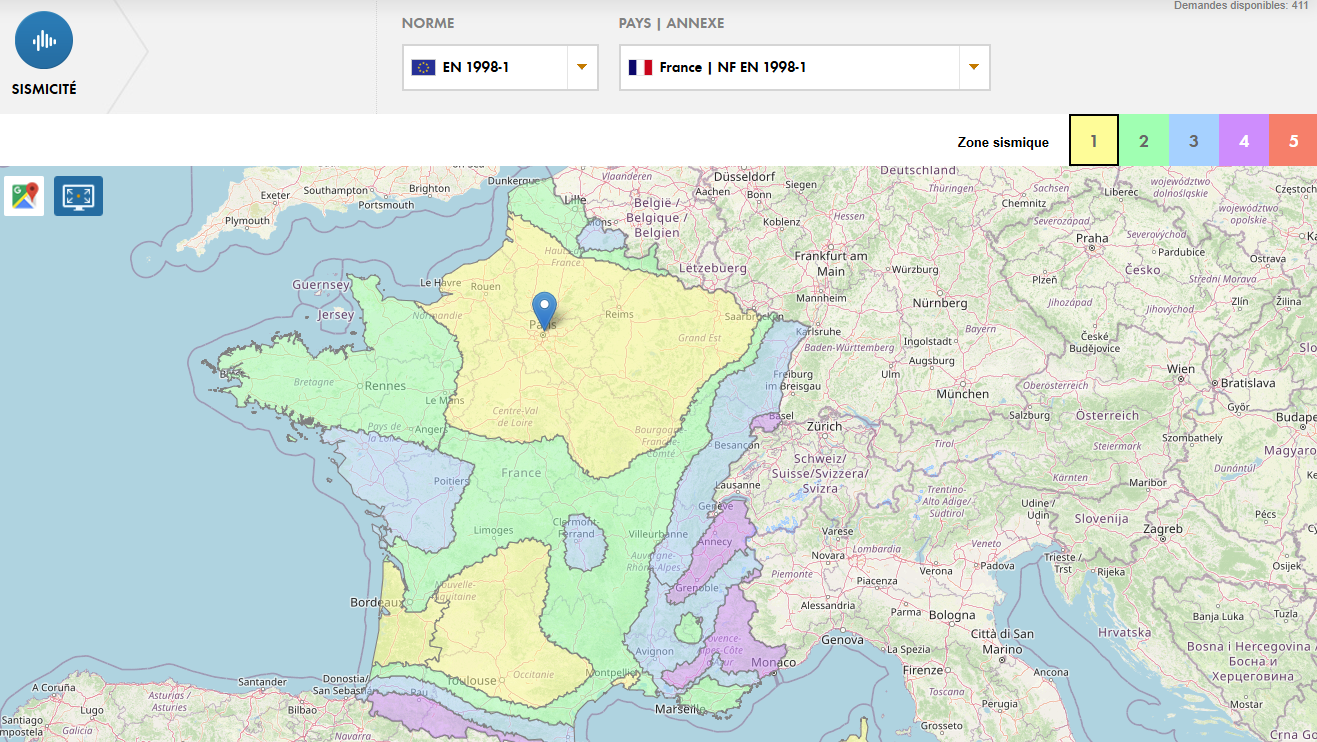Viewport: 1317px width, 742px height.
Task: Click Monaco on the map
Action: pyautogui.click(x=775, y=663)
